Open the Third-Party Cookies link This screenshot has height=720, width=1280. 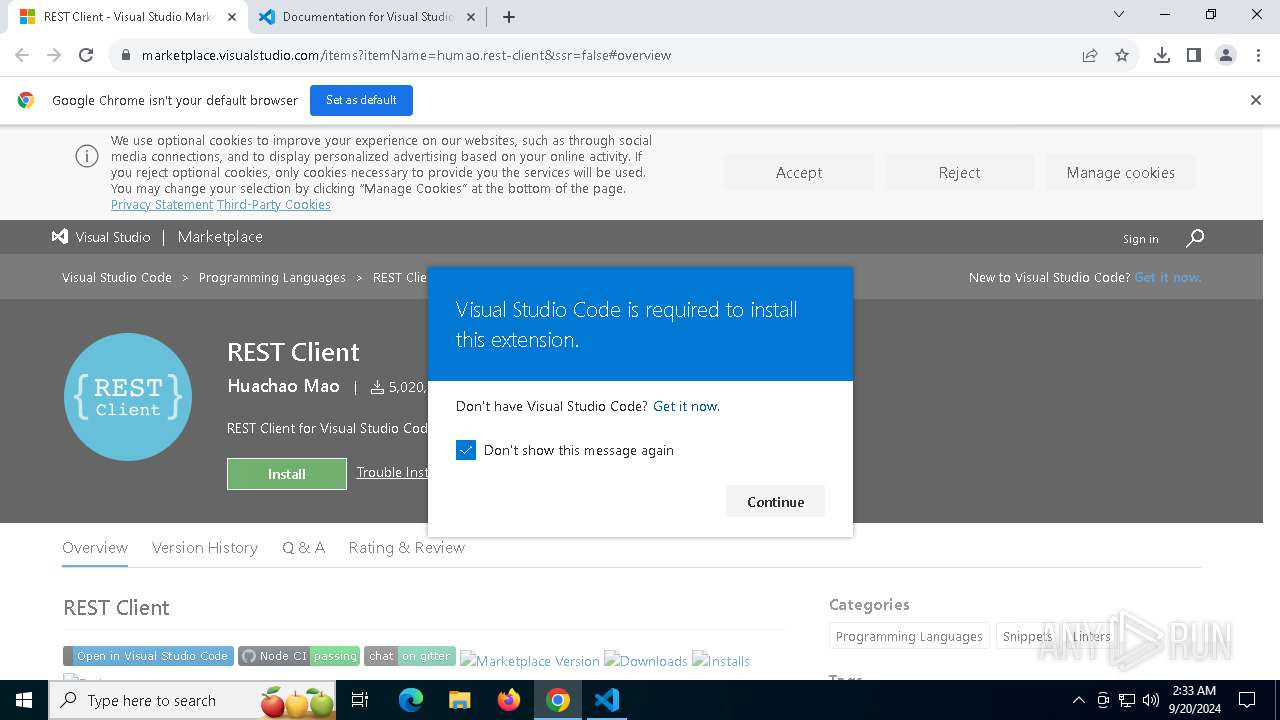[x=274, y=204]
